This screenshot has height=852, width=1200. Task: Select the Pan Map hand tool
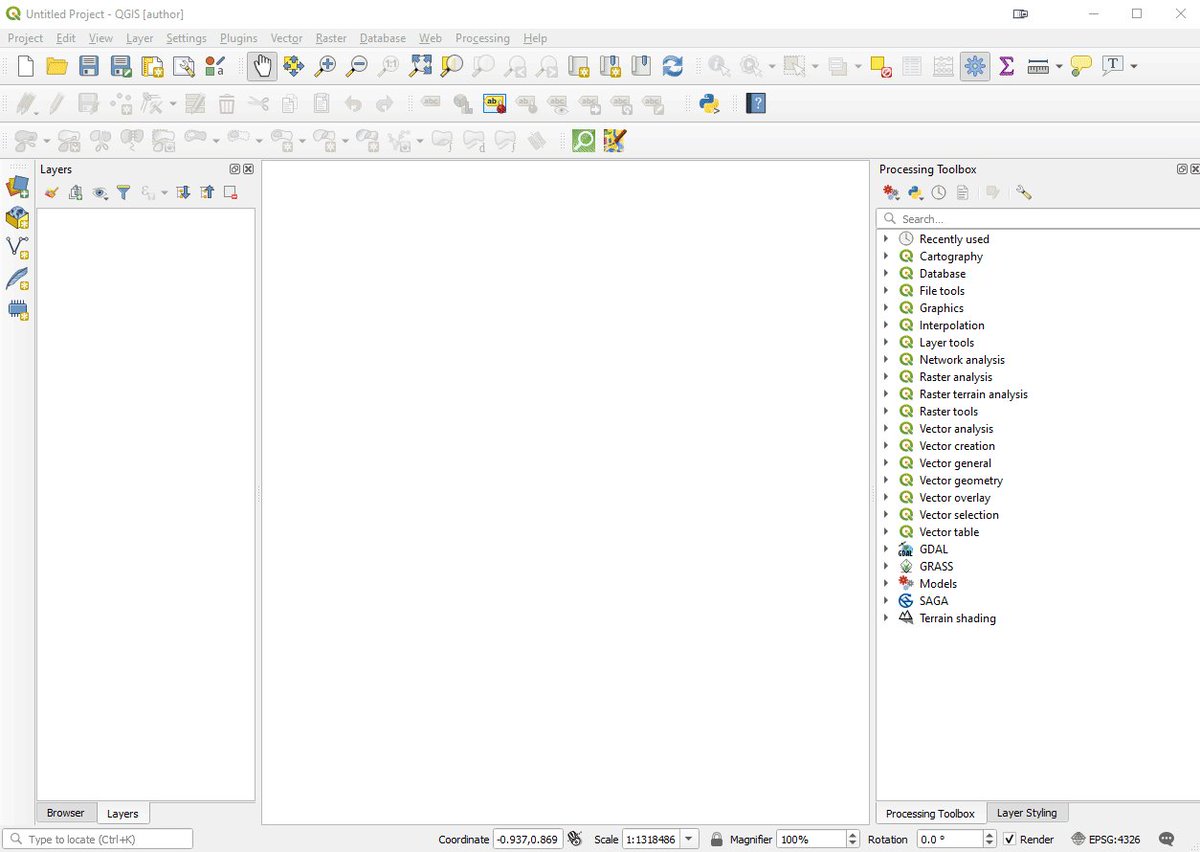(x=262, y=66)
